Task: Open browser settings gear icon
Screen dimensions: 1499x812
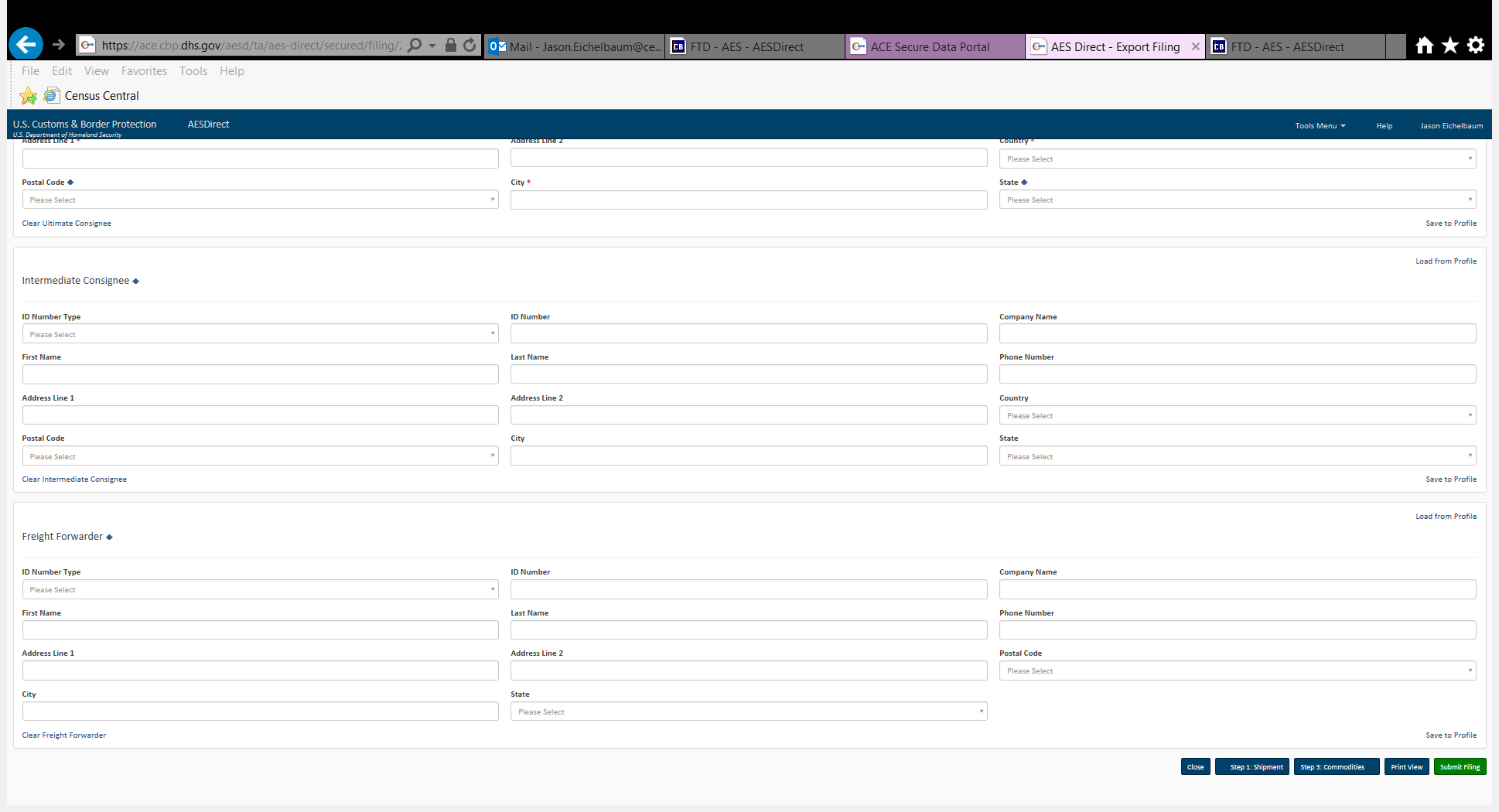Action: pos(1476,46)
